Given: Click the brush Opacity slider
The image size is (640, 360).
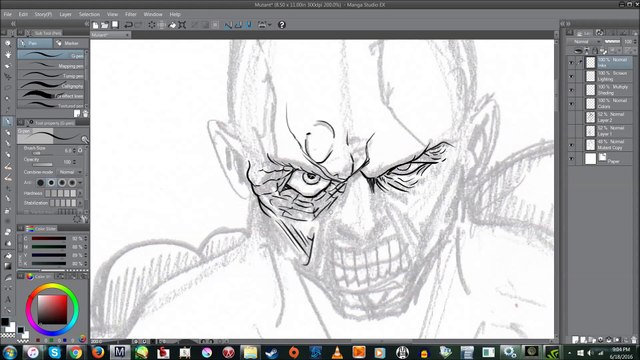Looking at the screenshot, I should point(42,165).
